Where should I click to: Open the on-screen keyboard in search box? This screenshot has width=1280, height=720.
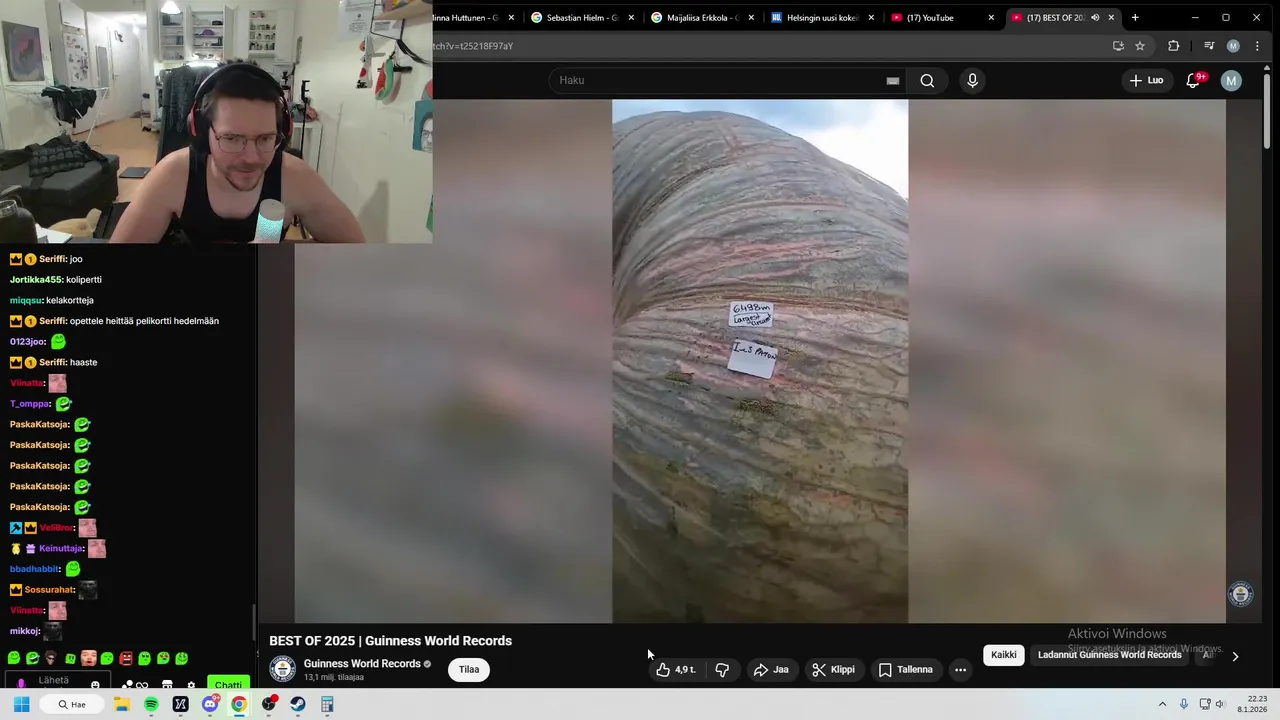[893, 81]
